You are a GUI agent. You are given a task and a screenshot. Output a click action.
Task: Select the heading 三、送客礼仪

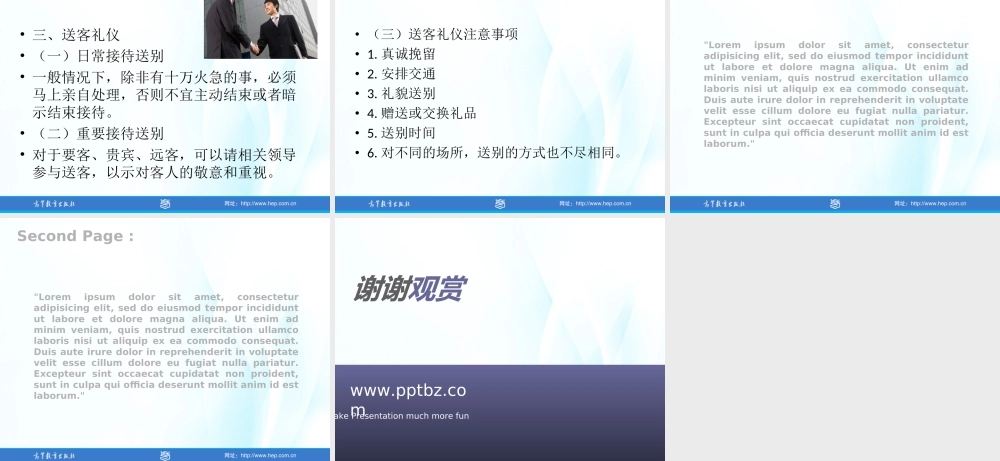[x=76, y=35]
